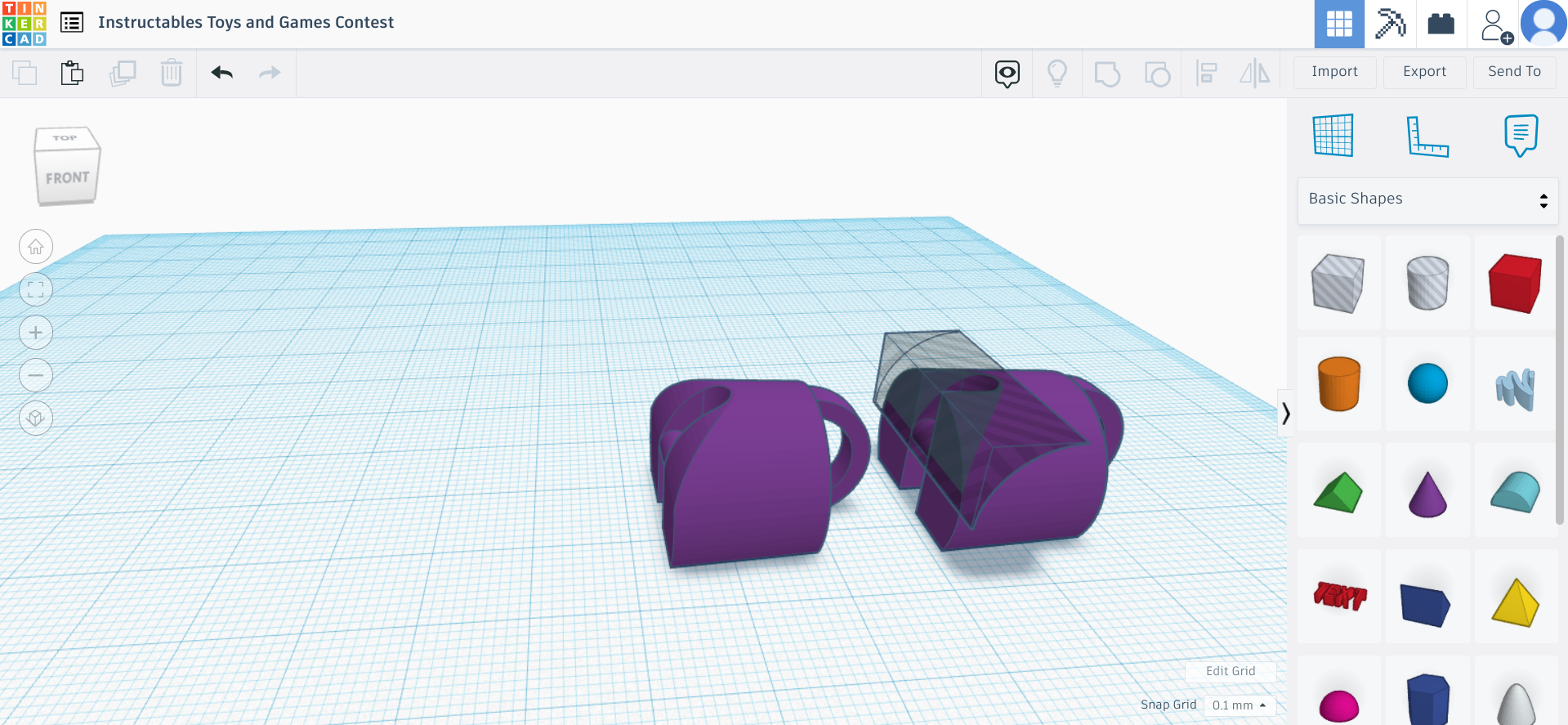Click the Group shapes icon
This screenshot has height=725, width=1568.
tap(1107, 74)
